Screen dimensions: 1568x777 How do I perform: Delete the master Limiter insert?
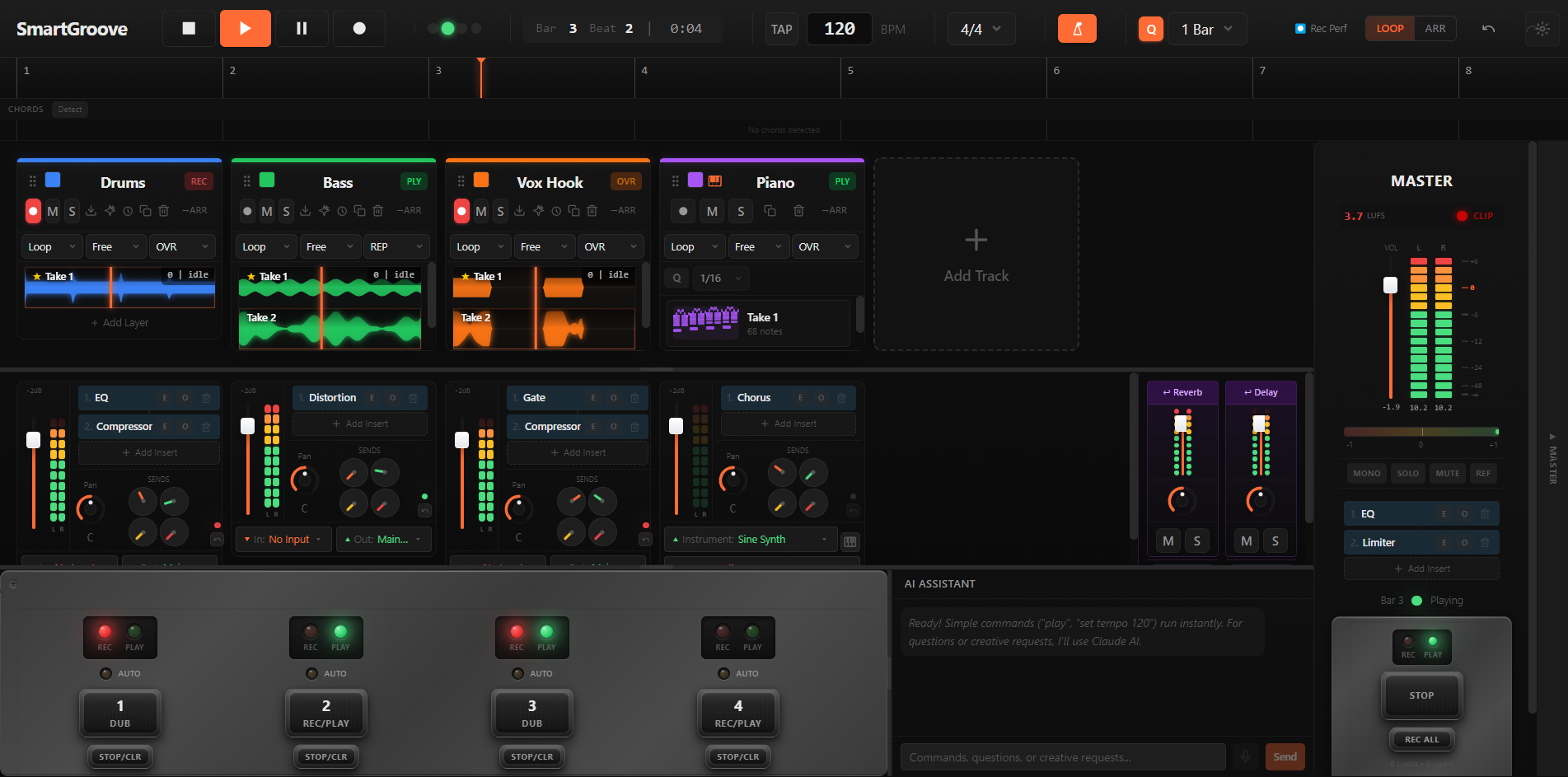(x=1485, y=543)
